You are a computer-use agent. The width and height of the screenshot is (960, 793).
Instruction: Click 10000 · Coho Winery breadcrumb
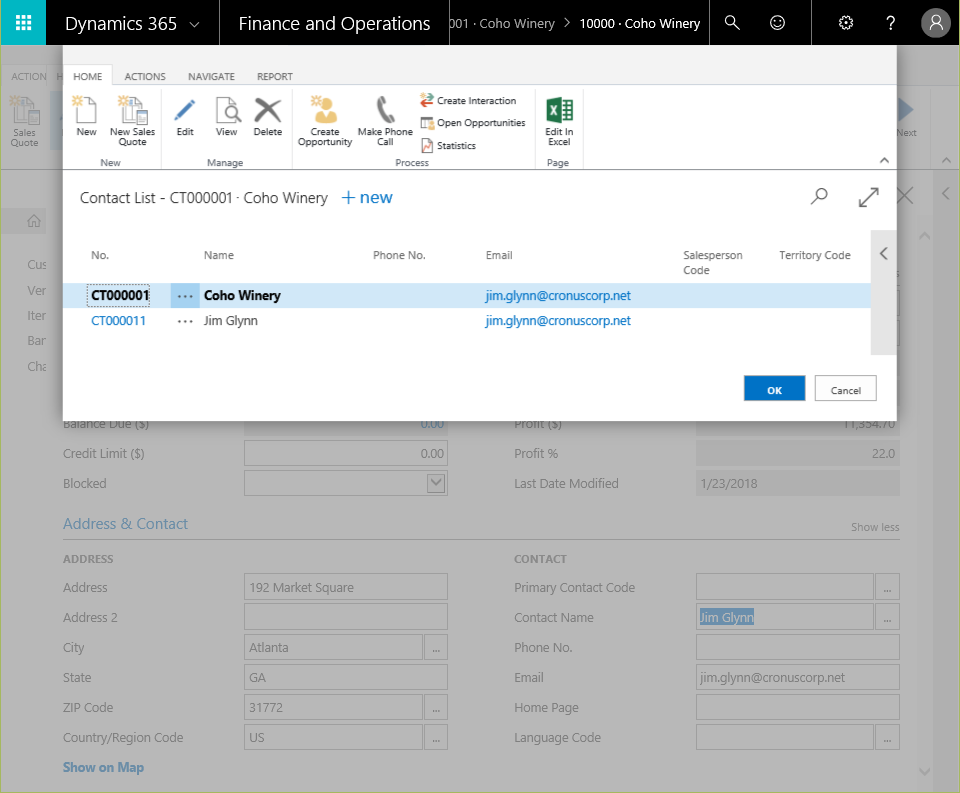tap(640, 23)
